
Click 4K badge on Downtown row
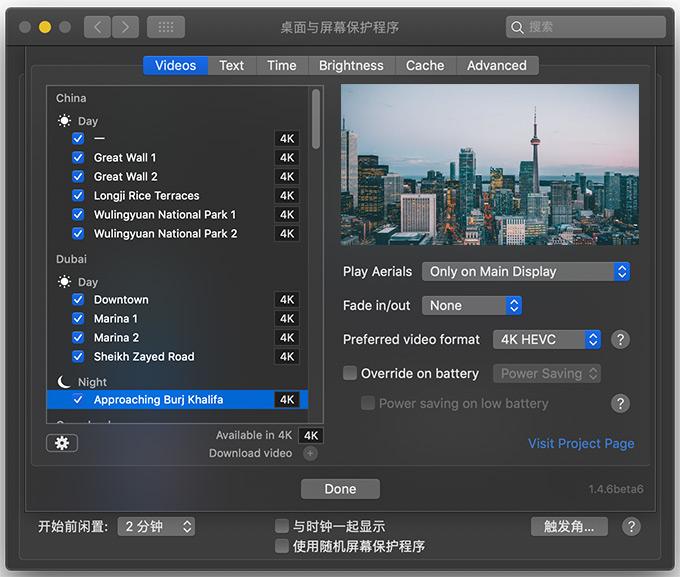287,300
